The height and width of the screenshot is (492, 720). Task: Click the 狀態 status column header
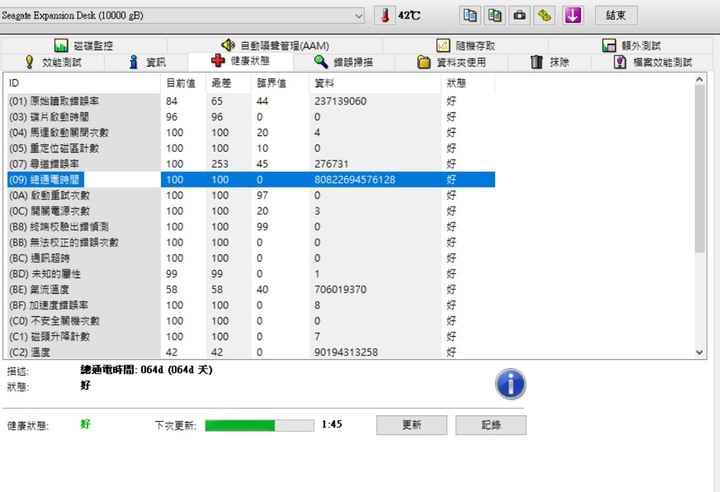pyautogui.click(x=467, y=83)
